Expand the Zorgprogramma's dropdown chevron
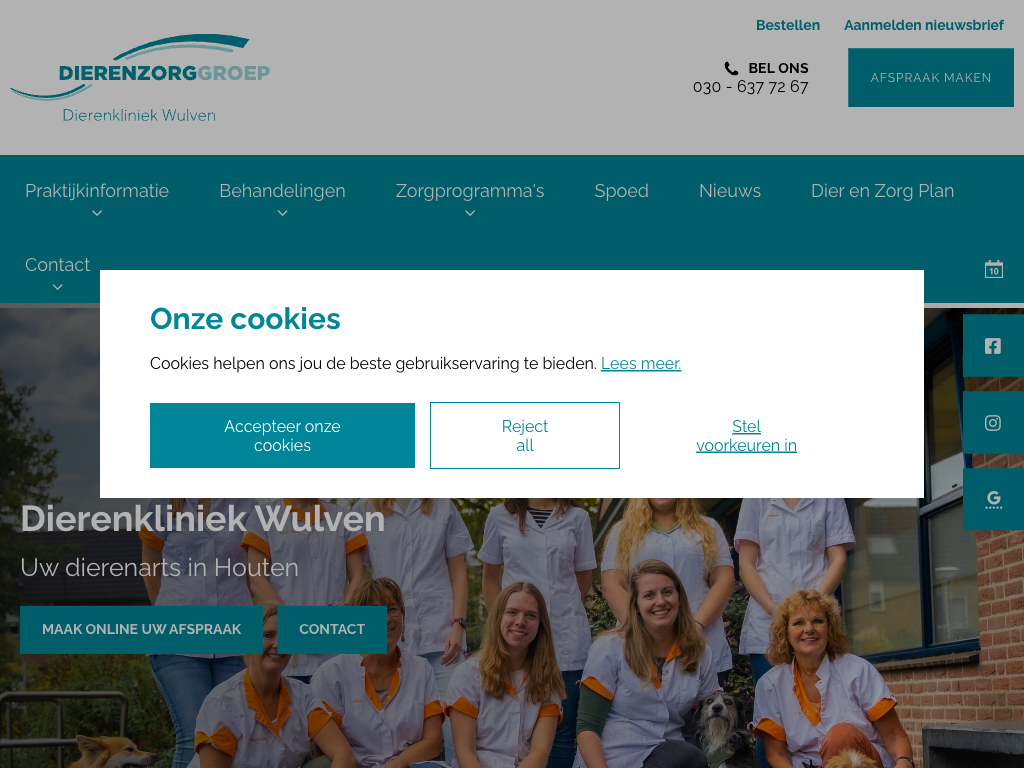This screenshot has height=768, width=1024. 470,213
